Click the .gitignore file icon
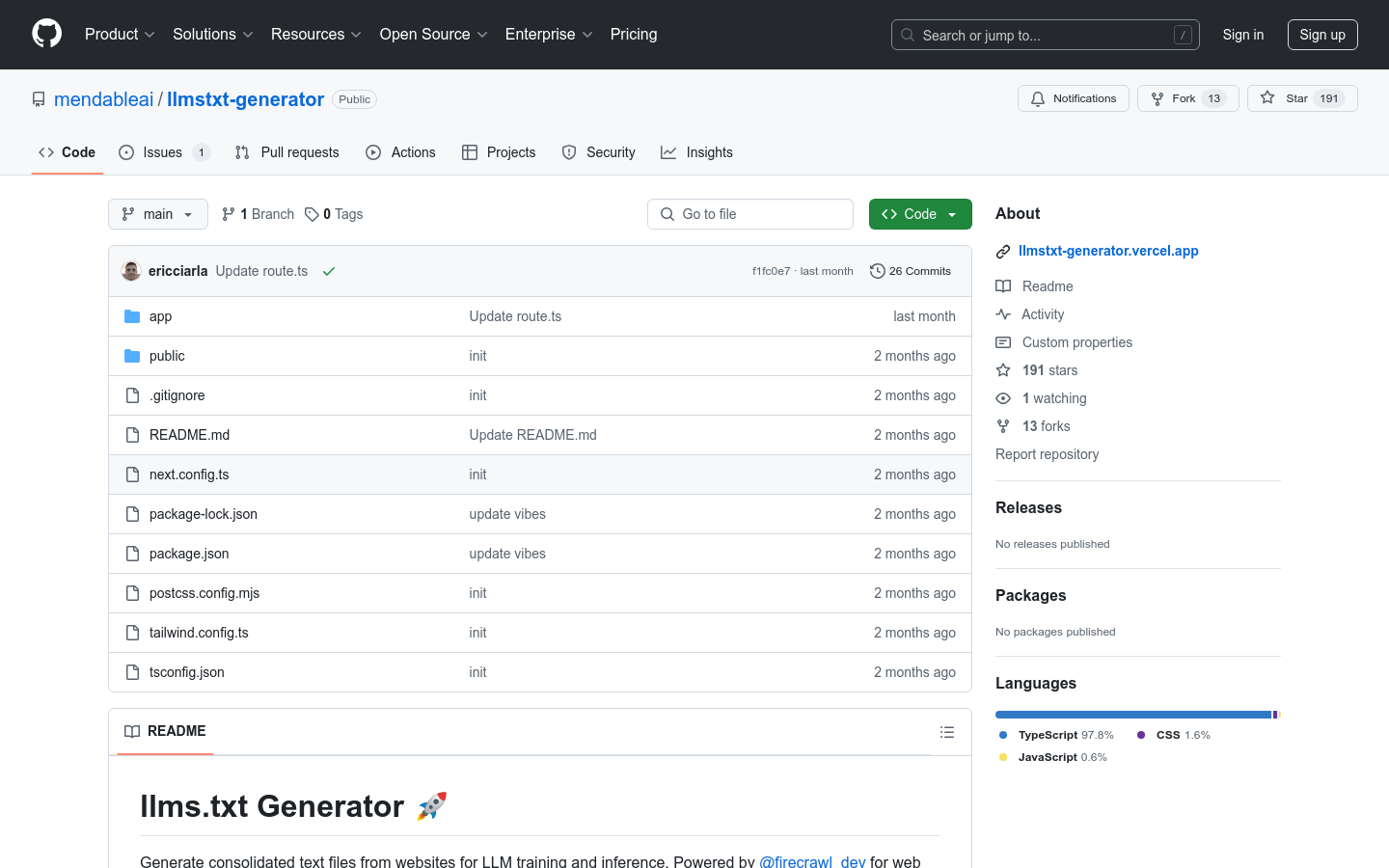The height and width of the screenshot is (868, 1389). click(133, 395)
